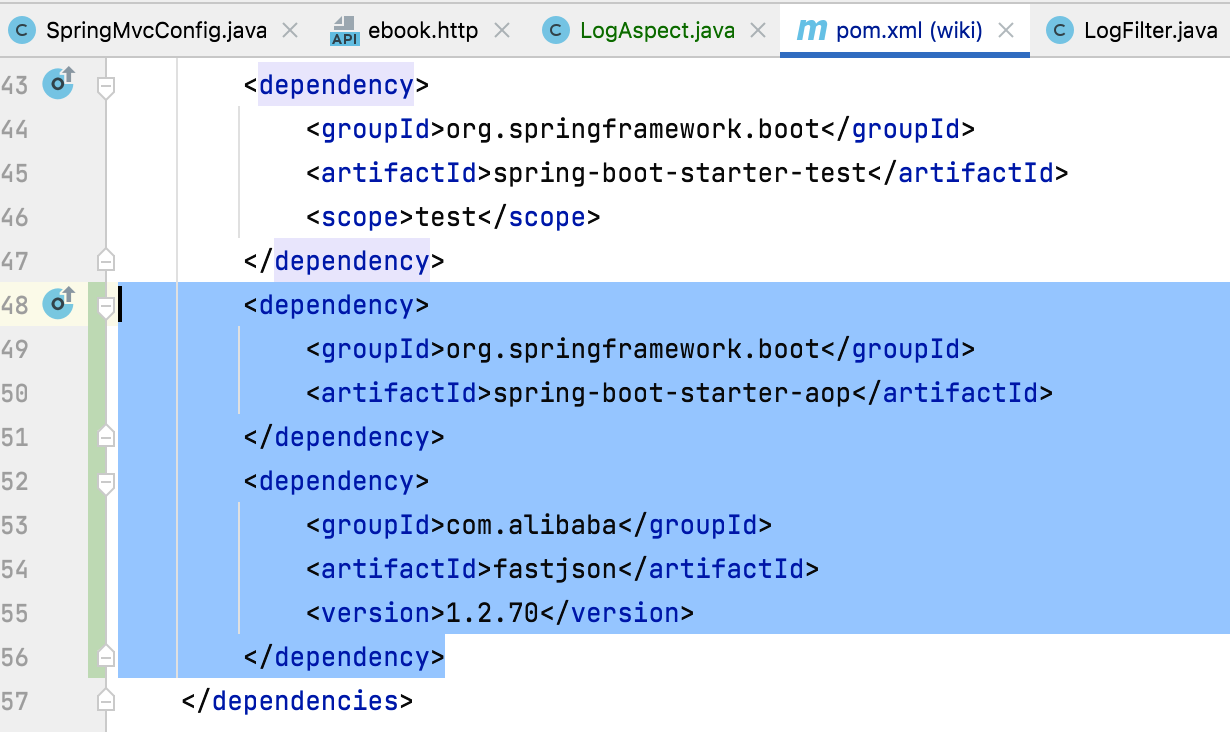Click fold marker at line 51 closing tag
This screenshot has height=732, width=1230.
[x=106, y=437]
